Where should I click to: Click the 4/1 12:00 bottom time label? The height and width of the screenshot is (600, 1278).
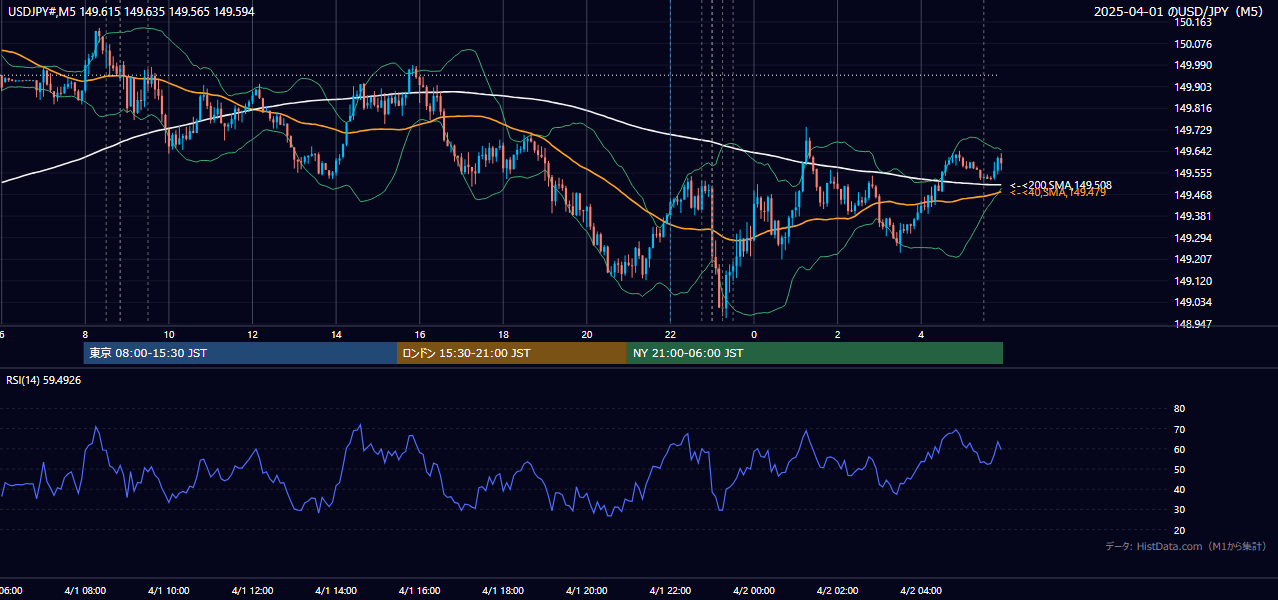tap(252, 591)
